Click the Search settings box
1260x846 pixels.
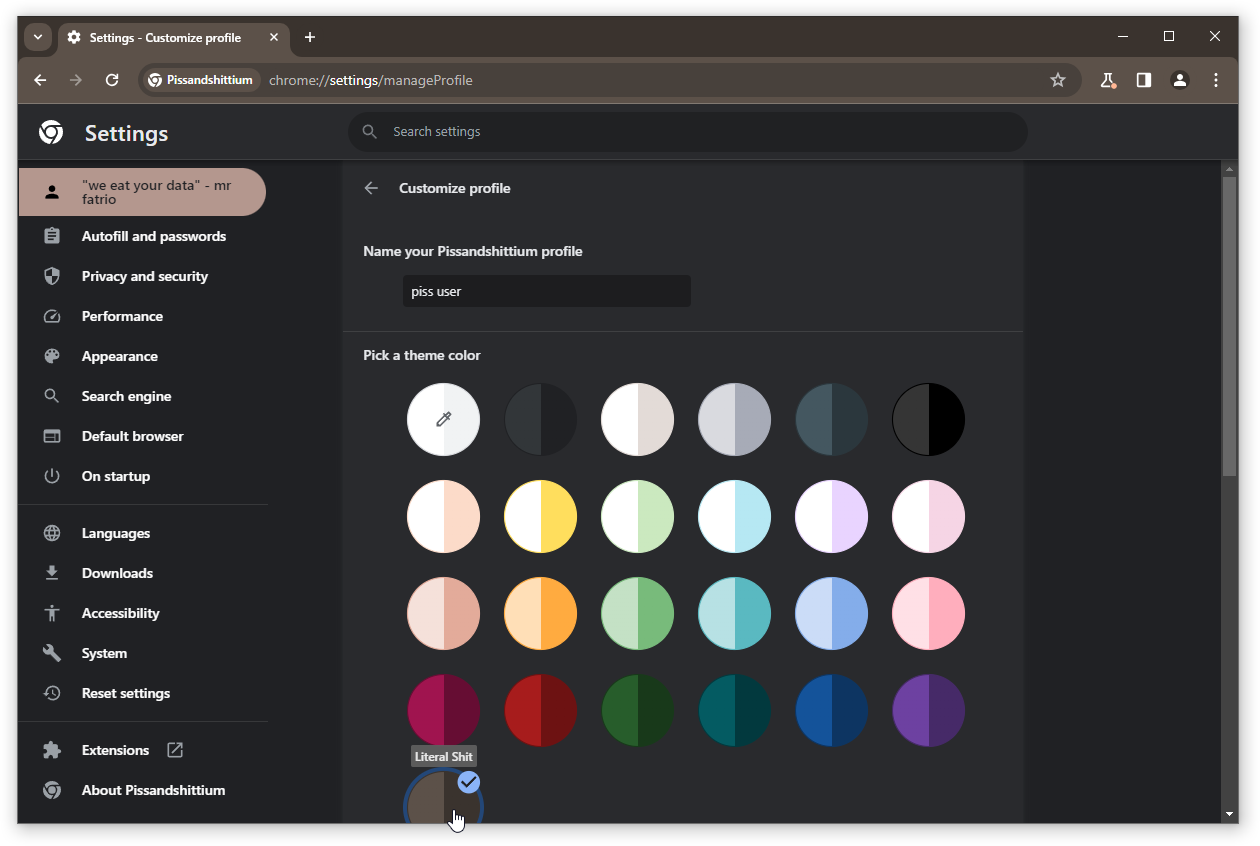(688, 132)
